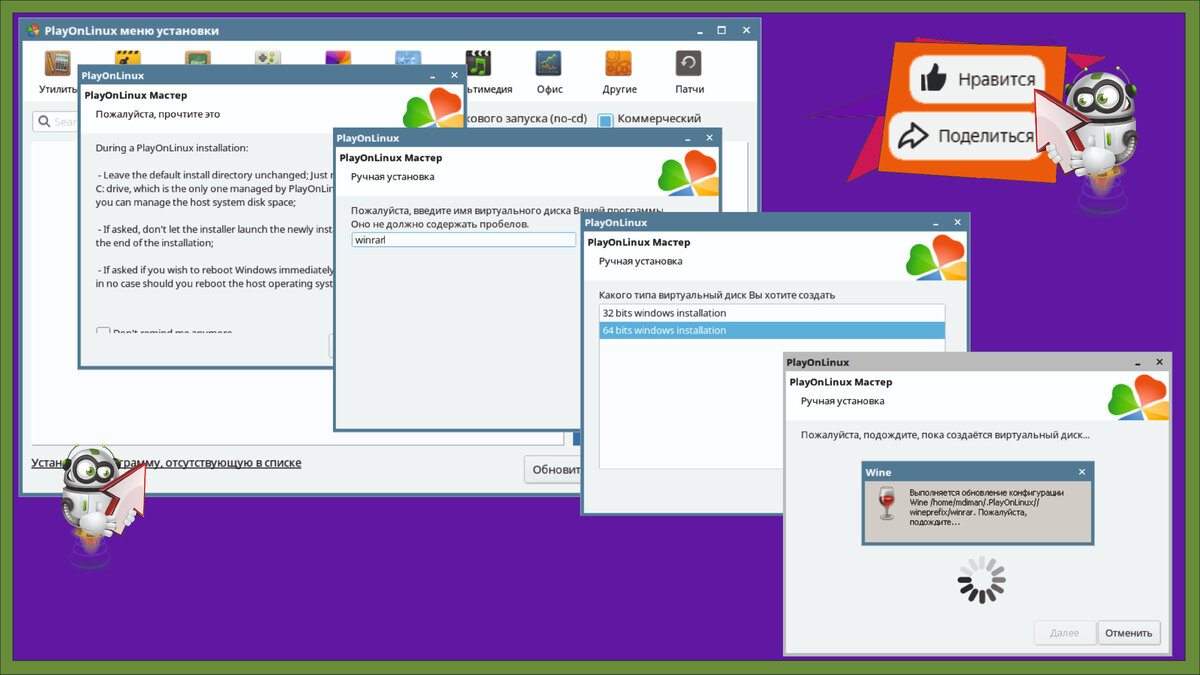Select 32 bits windows installation
The width and height of the screenshot is (1200, 675).
point(772,313)
